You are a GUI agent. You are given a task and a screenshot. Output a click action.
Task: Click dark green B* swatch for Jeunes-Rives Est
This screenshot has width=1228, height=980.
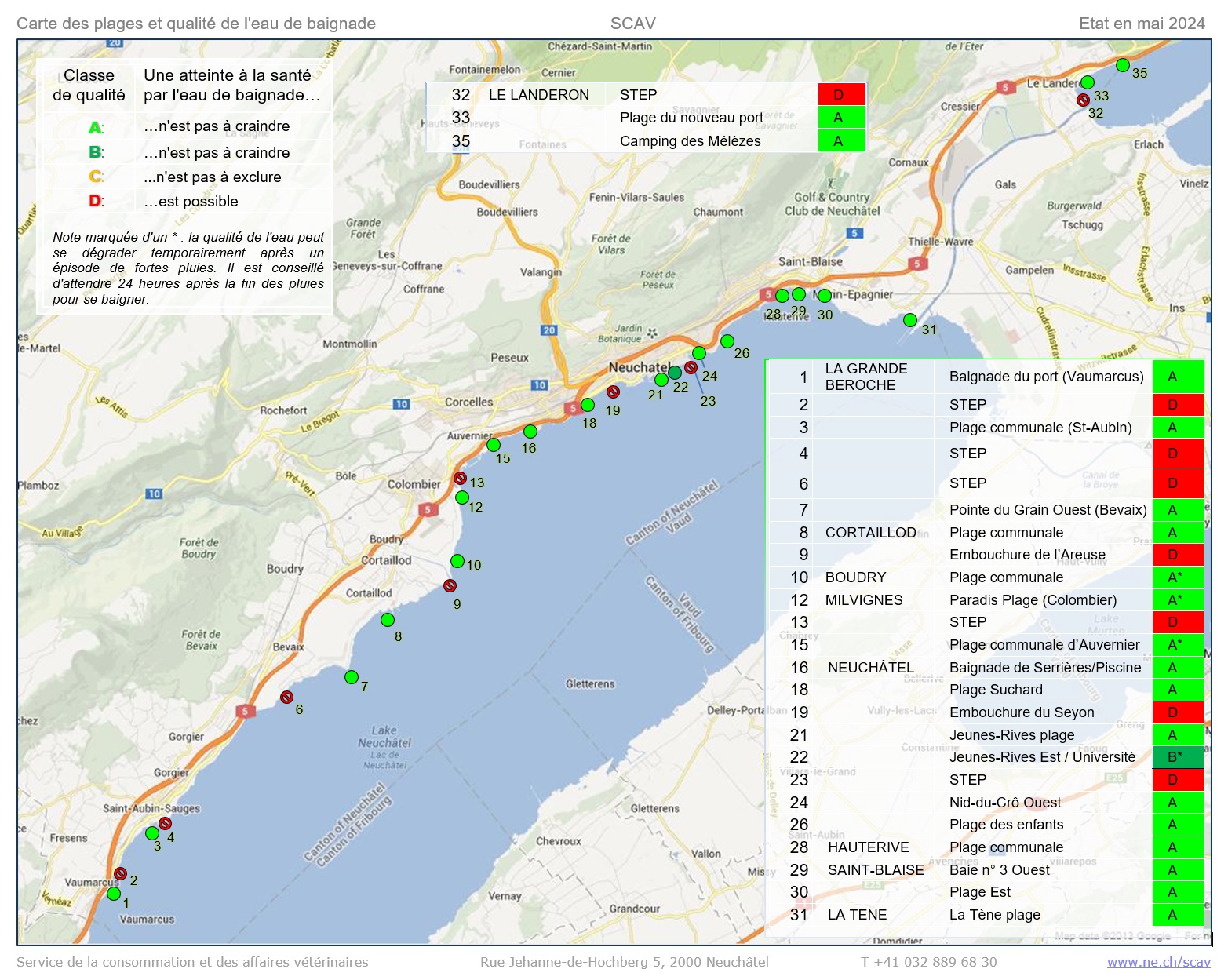(1178, 757)
